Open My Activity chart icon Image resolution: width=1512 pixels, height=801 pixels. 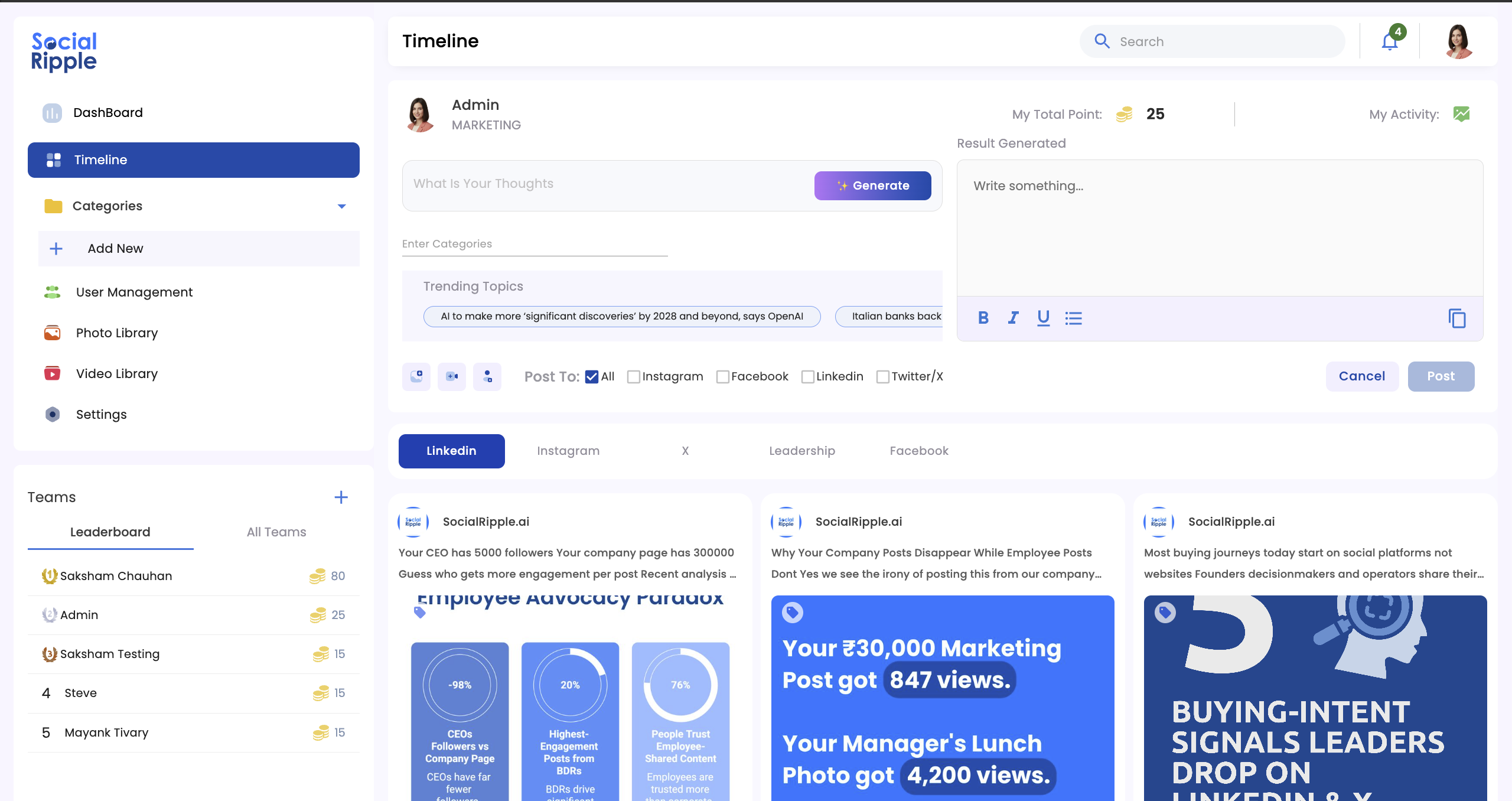click(x=1461, y=114)
